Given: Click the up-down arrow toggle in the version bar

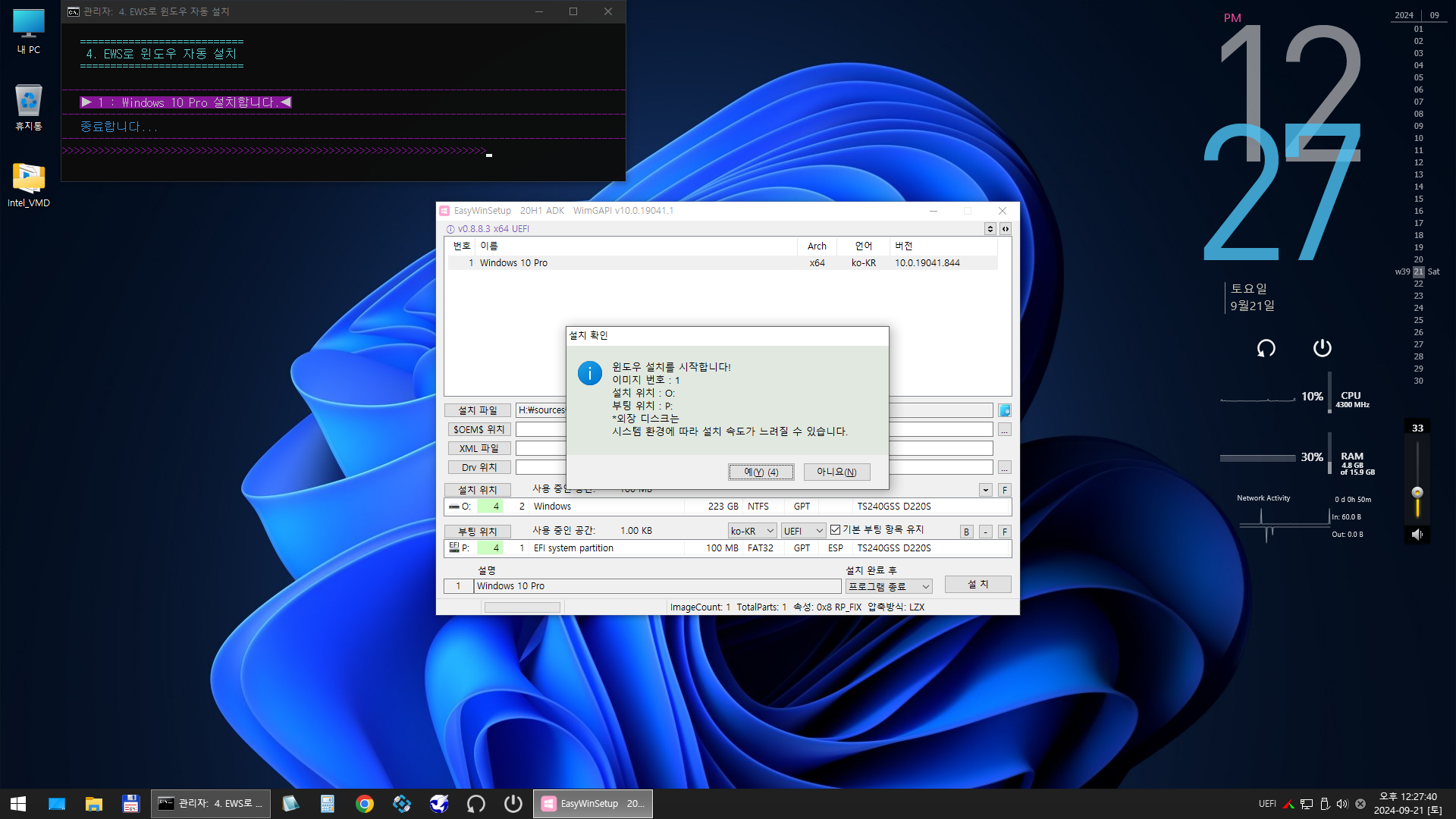Looking at the screenshot, I should (x=990, y=228).
